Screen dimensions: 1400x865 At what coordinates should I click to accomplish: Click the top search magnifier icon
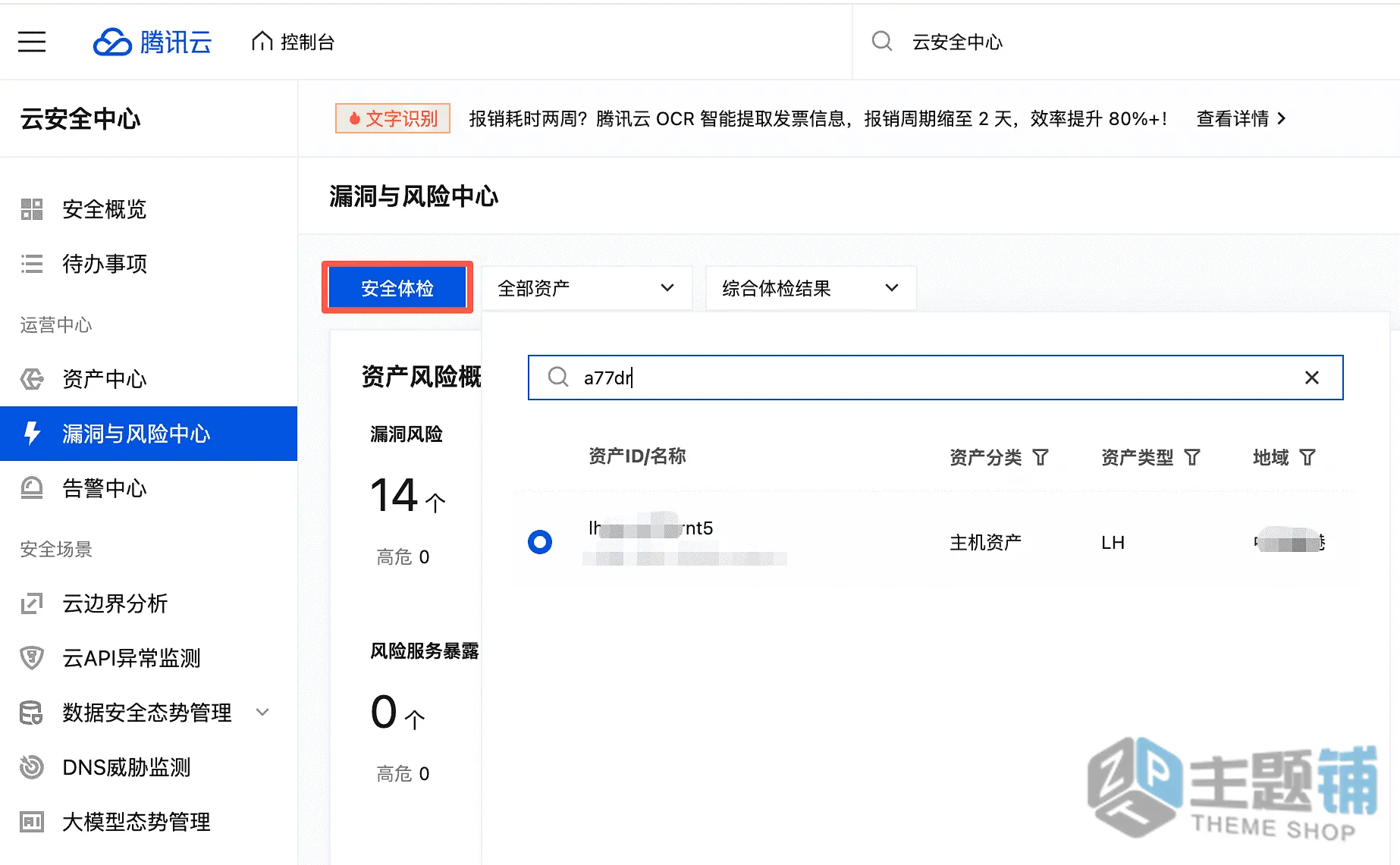point(881,41)
